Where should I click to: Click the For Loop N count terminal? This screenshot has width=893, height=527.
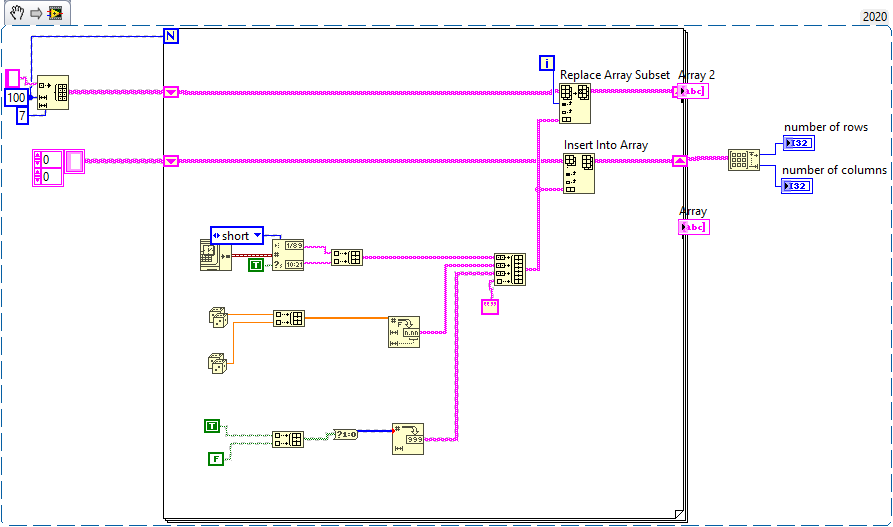pyautogui.click(x=171, y=36)
